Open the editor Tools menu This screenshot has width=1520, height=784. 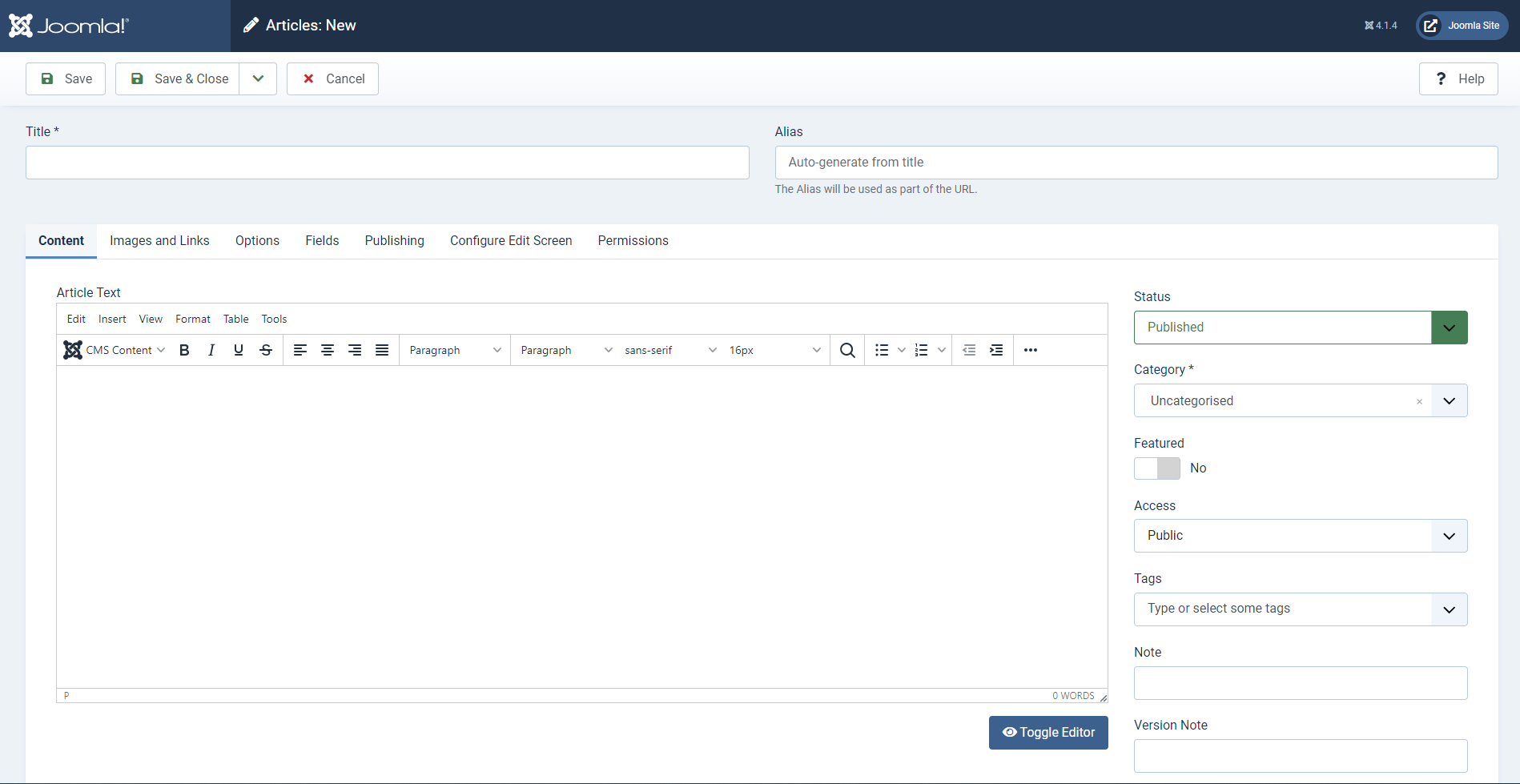274,319
